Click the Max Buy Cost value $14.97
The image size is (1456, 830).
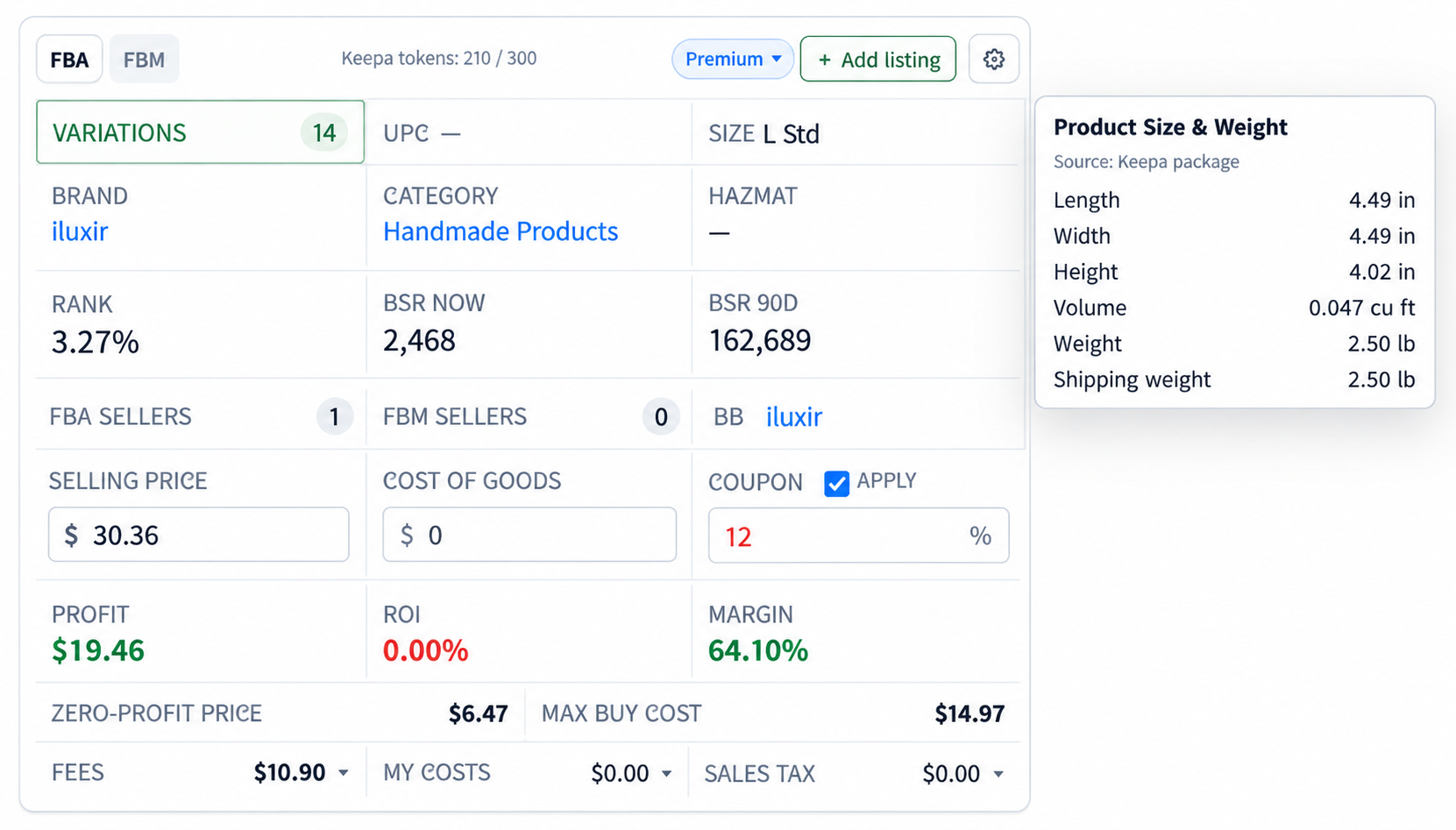(x=969, y=713)
